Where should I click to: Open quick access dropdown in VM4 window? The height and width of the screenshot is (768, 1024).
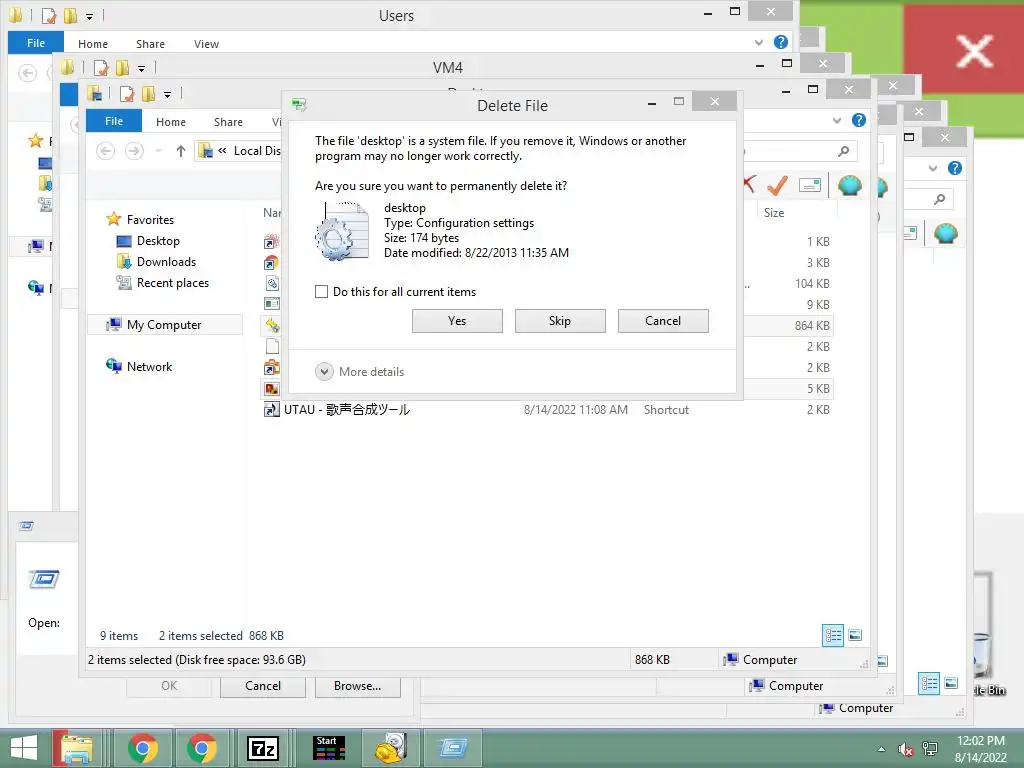point(141,68)
